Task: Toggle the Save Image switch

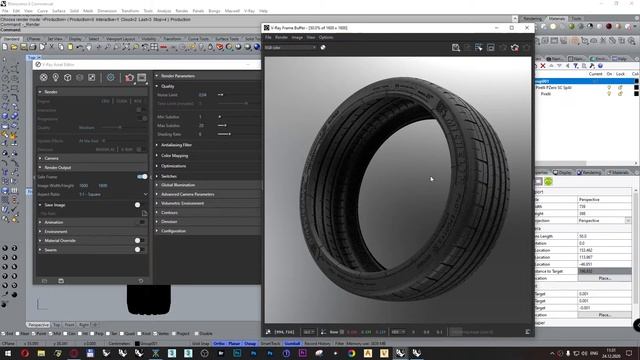Action: click(x=140, y=205)
